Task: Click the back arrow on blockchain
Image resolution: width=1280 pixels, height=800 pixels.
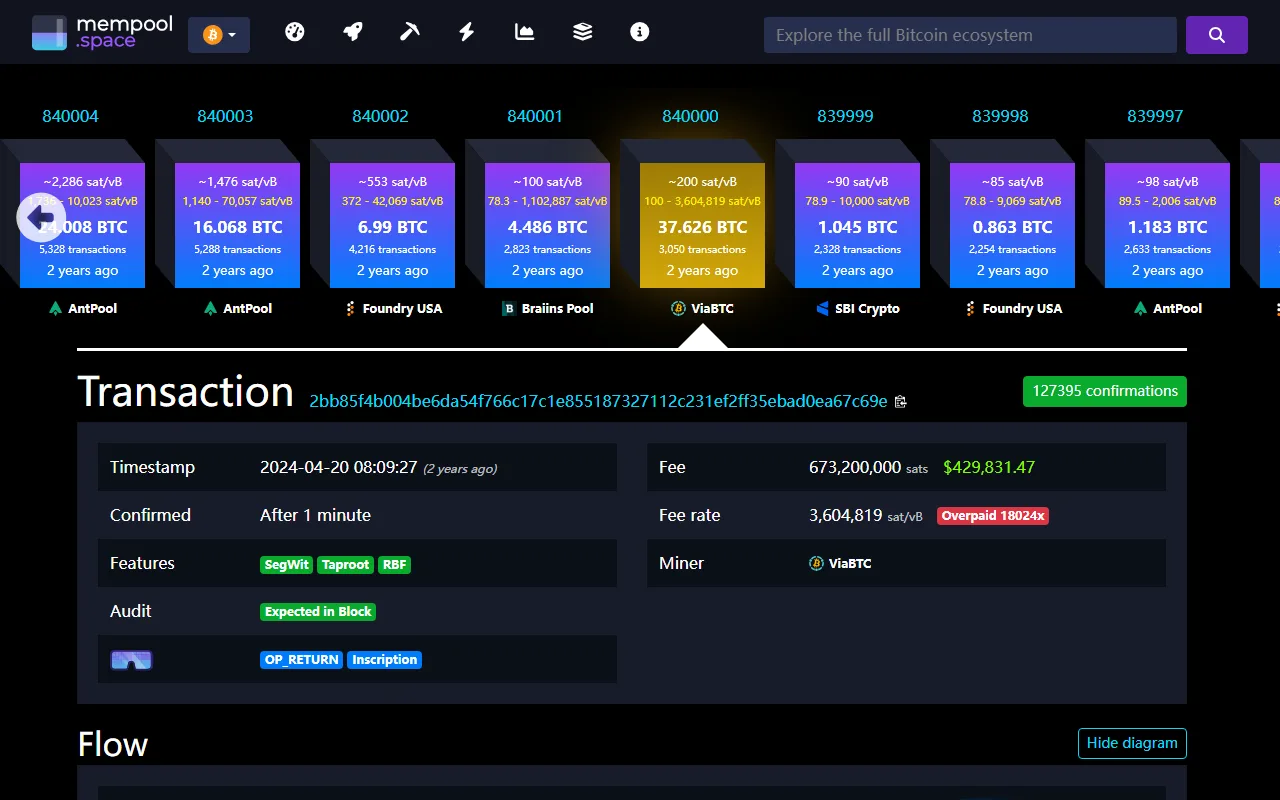Action: pos(41,217)
